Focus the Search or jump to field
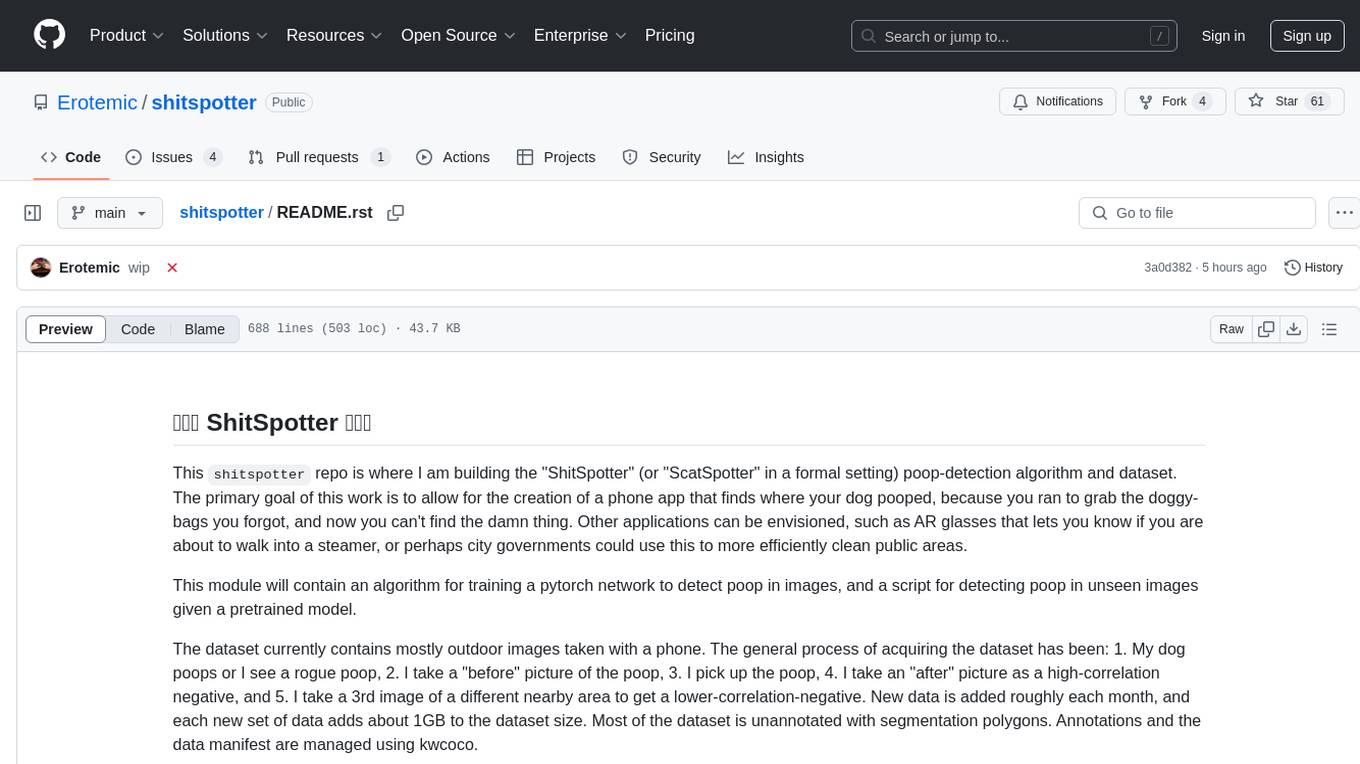The image size is (1360, 764). click(1014, 36)
